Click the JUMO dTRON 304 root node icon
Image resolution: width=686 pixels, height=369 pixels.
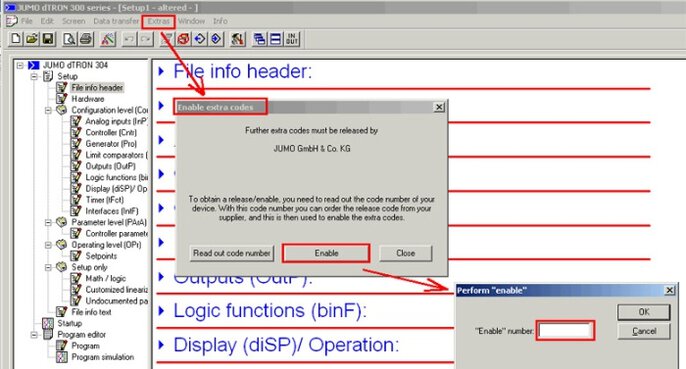33,65
